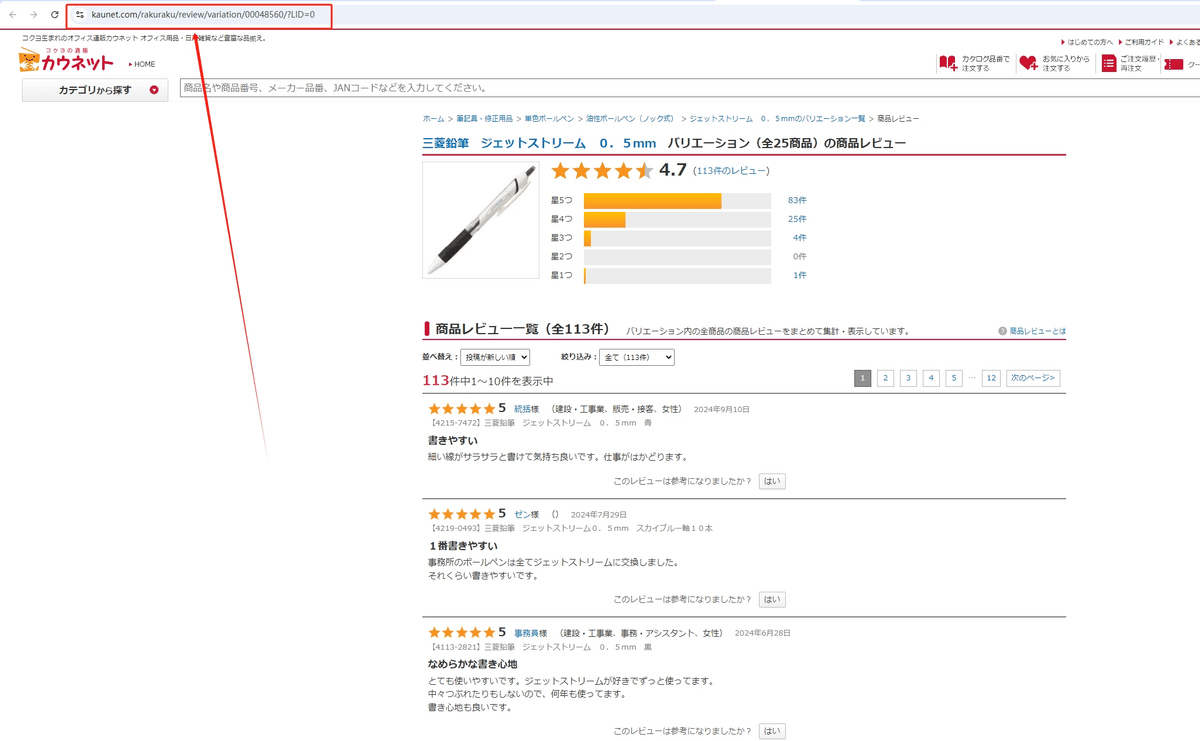The image size is (1200, 741).
Task: Click the 筆記具・修正用品 breadcrumb
Action: point(484,119)
